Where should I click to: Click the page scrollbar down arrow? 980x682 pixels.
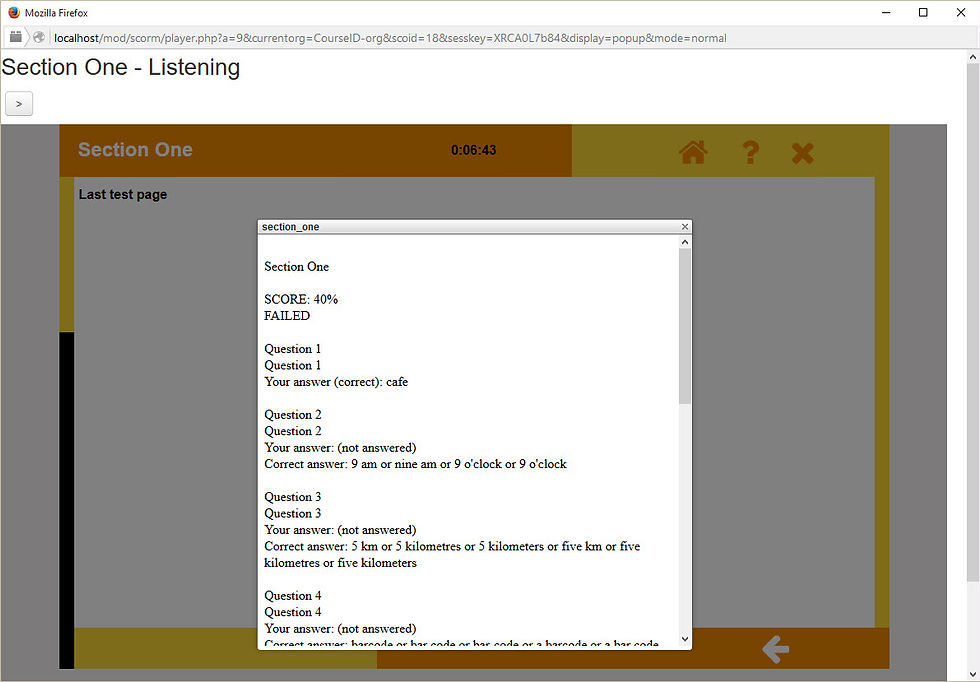click(x=972, y=674)
